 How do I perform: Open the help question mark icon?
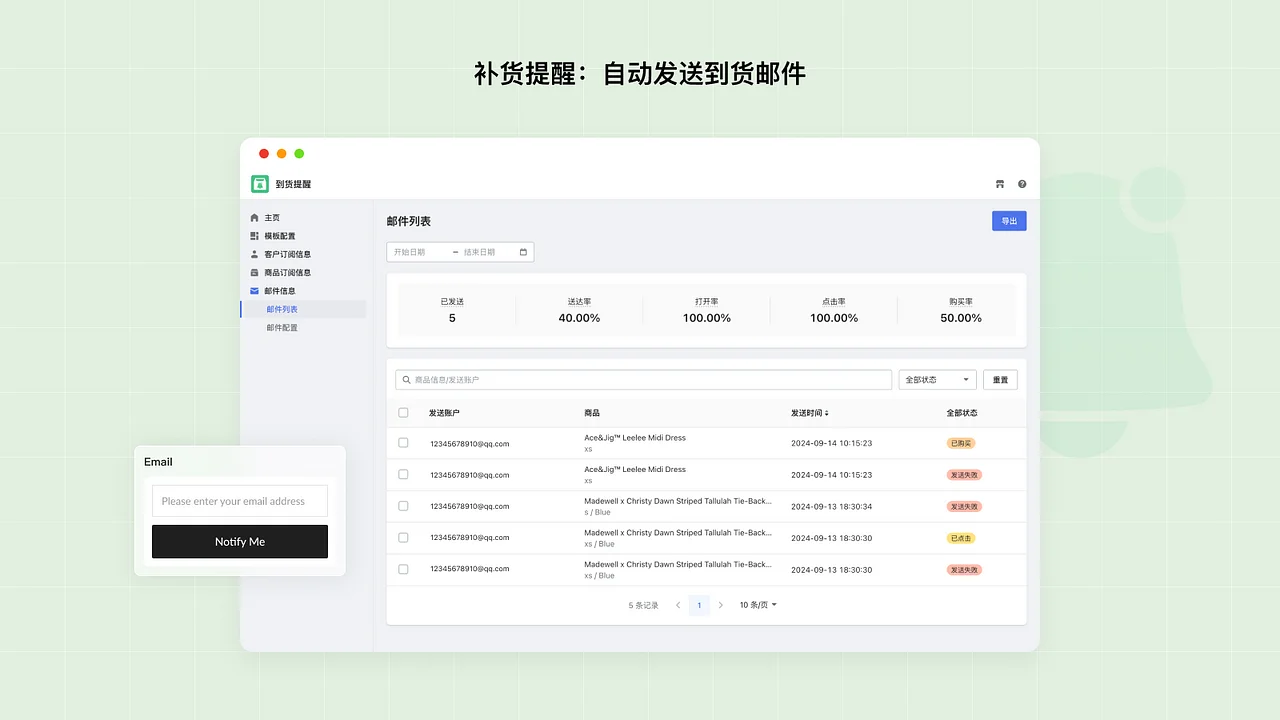(x=1022, y=184)
